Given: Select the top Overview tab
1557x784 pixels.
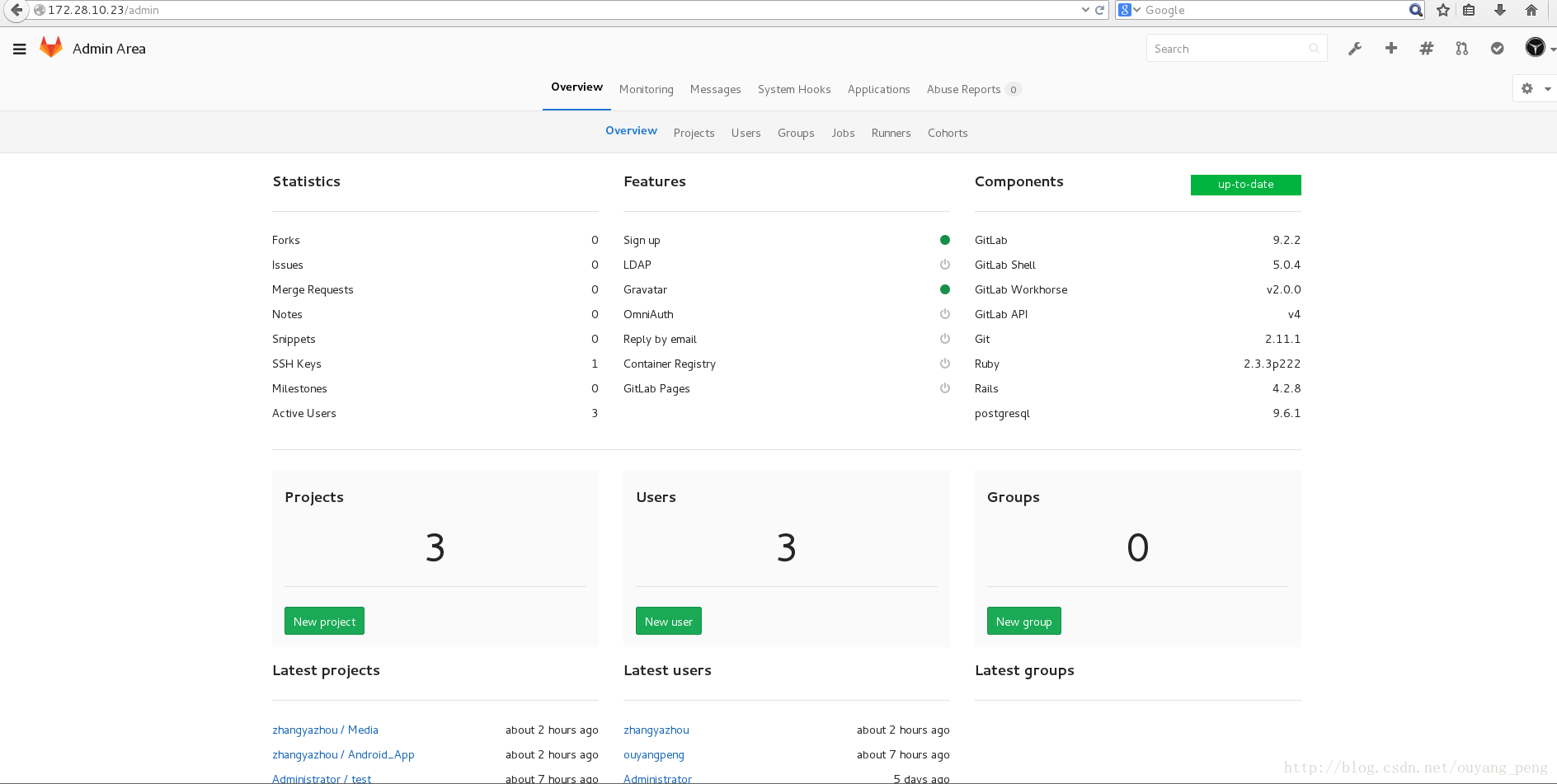Looking at the screenshot, I should point(576,87).
